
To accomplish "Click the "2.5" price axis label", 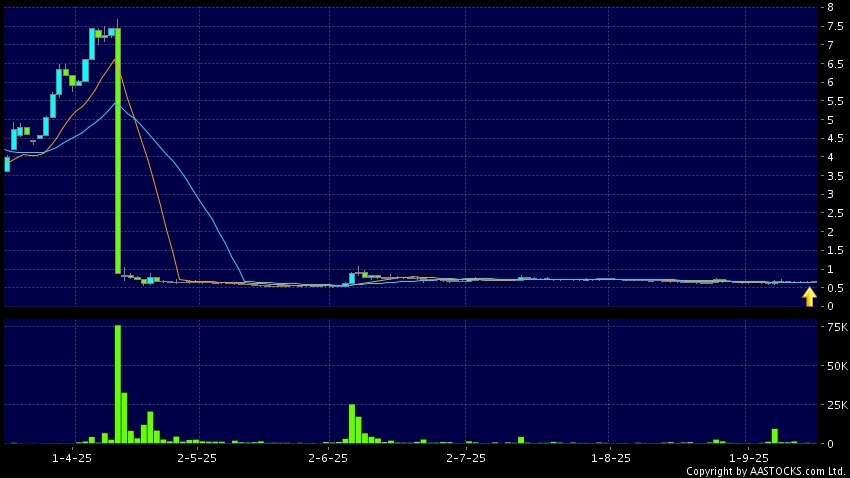I will pyautogui.click(x=835, y=213).
